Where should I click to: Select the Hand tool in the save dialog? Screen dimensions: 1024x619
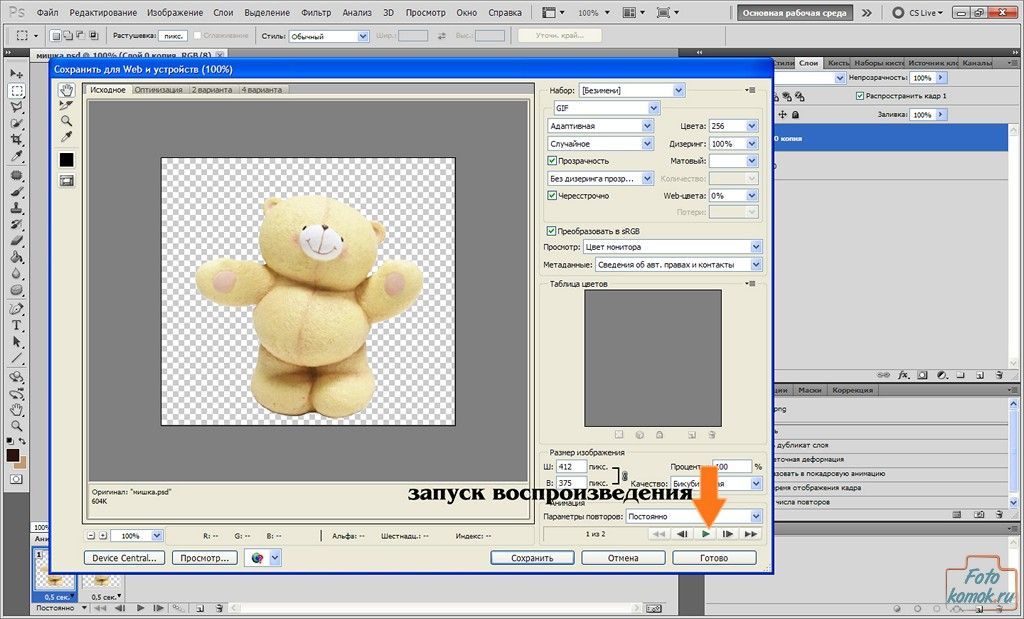(67, 90)
